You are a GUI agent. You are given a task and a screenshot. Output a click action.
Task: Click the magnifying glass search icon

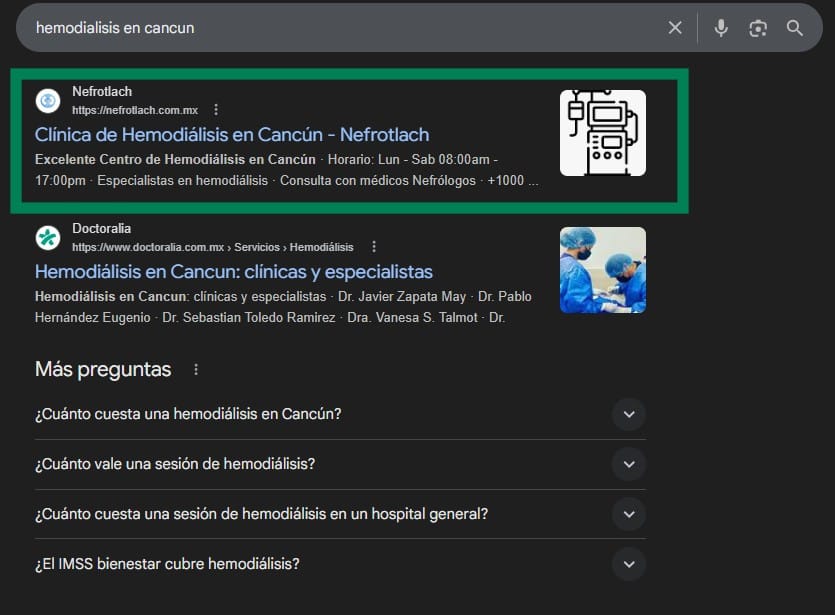[795, 28]
